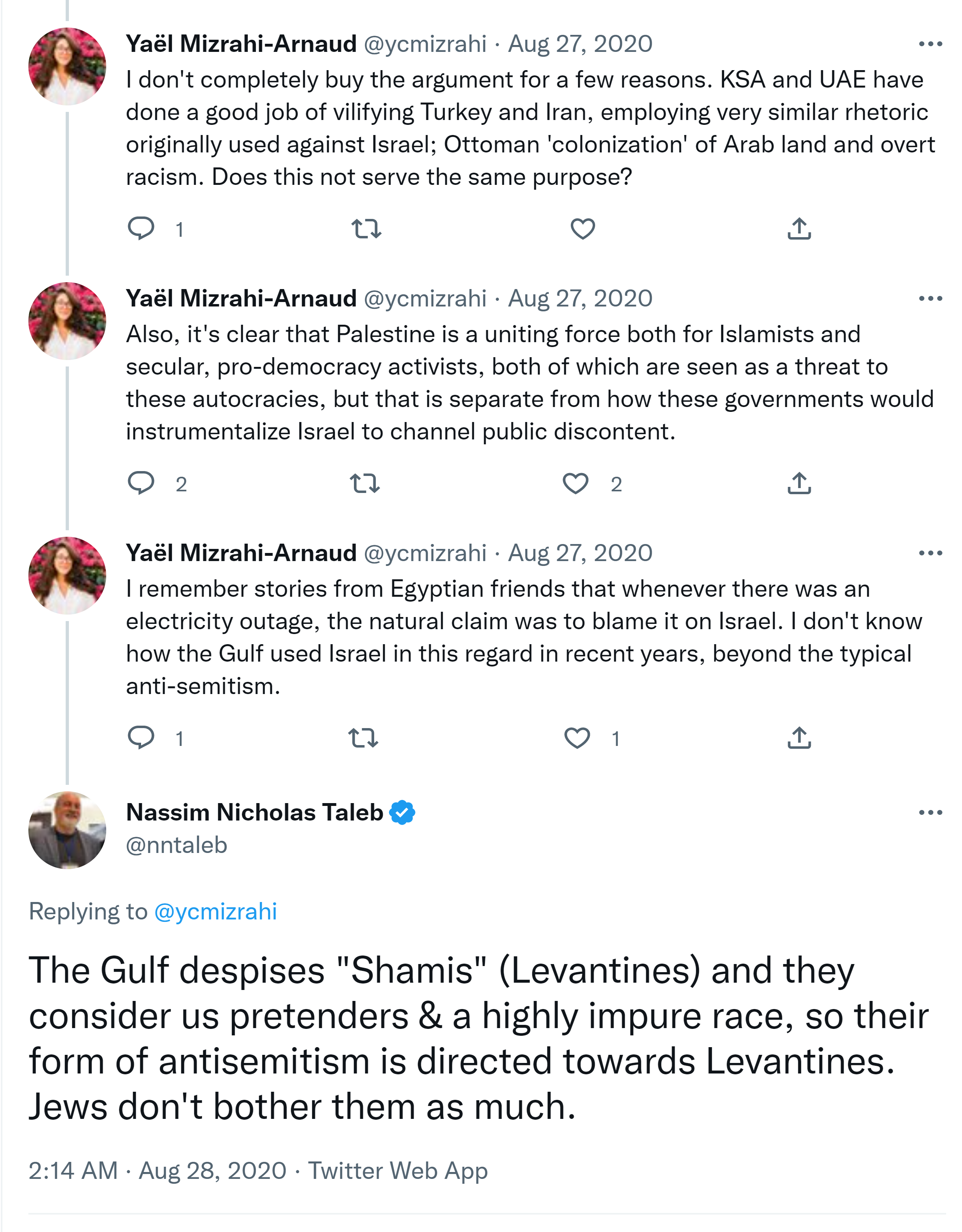Reply to the Palestine uniting force tweet

[141, 484]
